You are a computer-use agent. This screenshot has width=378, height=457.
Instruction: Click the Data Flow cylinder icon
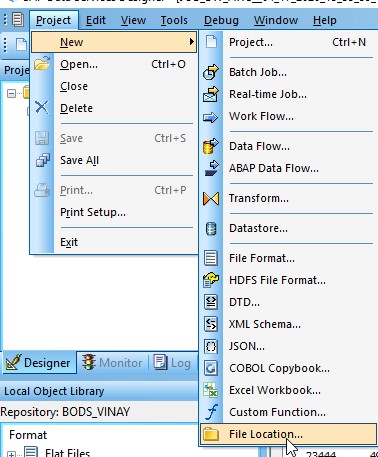pos(211,146)
